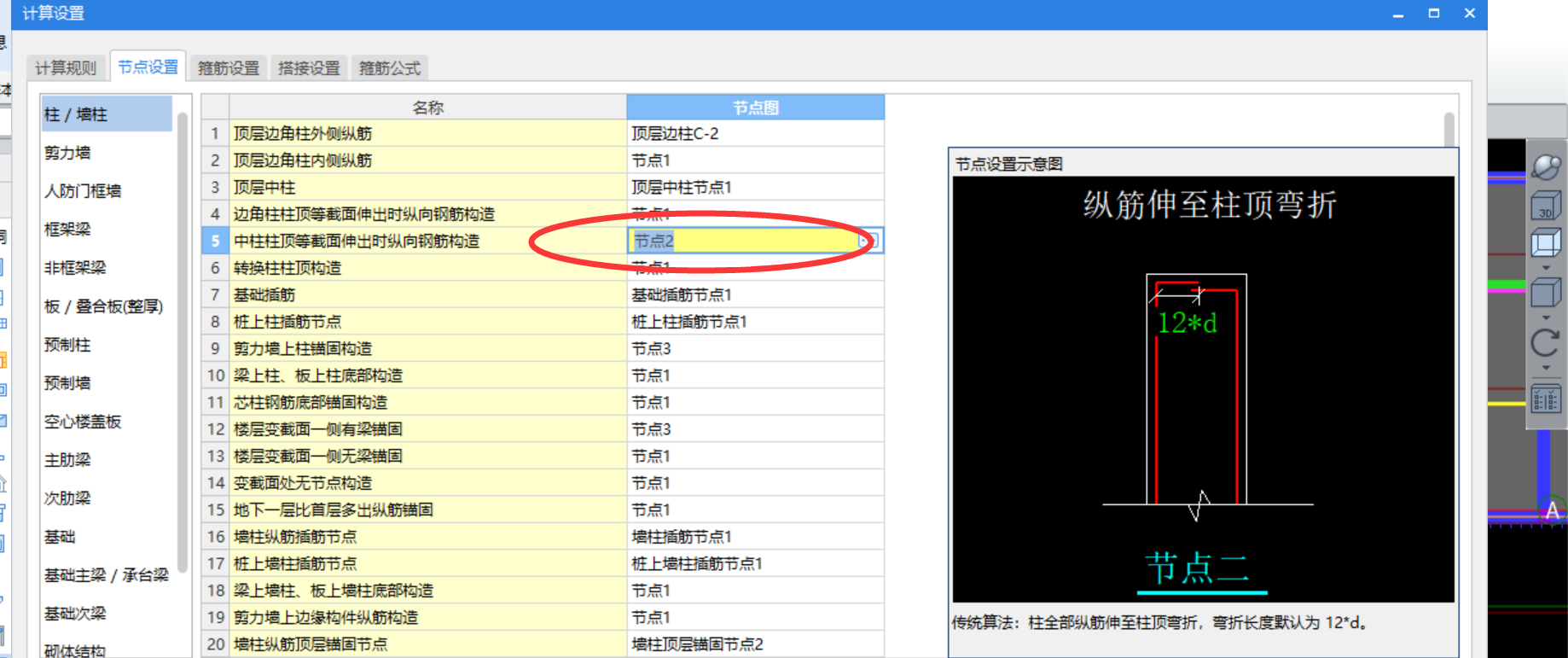Click the 节点设置示意图 diagram preview
1568x658 pixels.
(x=1204, y=389)
